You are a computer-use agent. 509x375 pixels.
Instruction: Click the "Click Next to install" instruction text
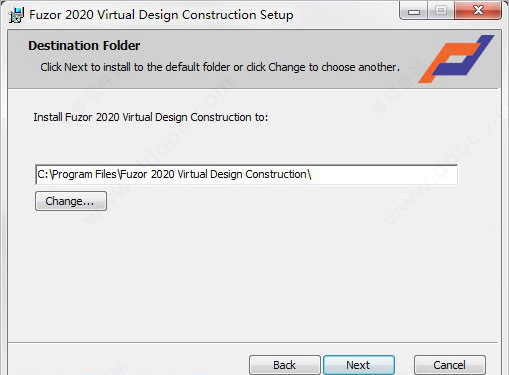click(220, 67)
